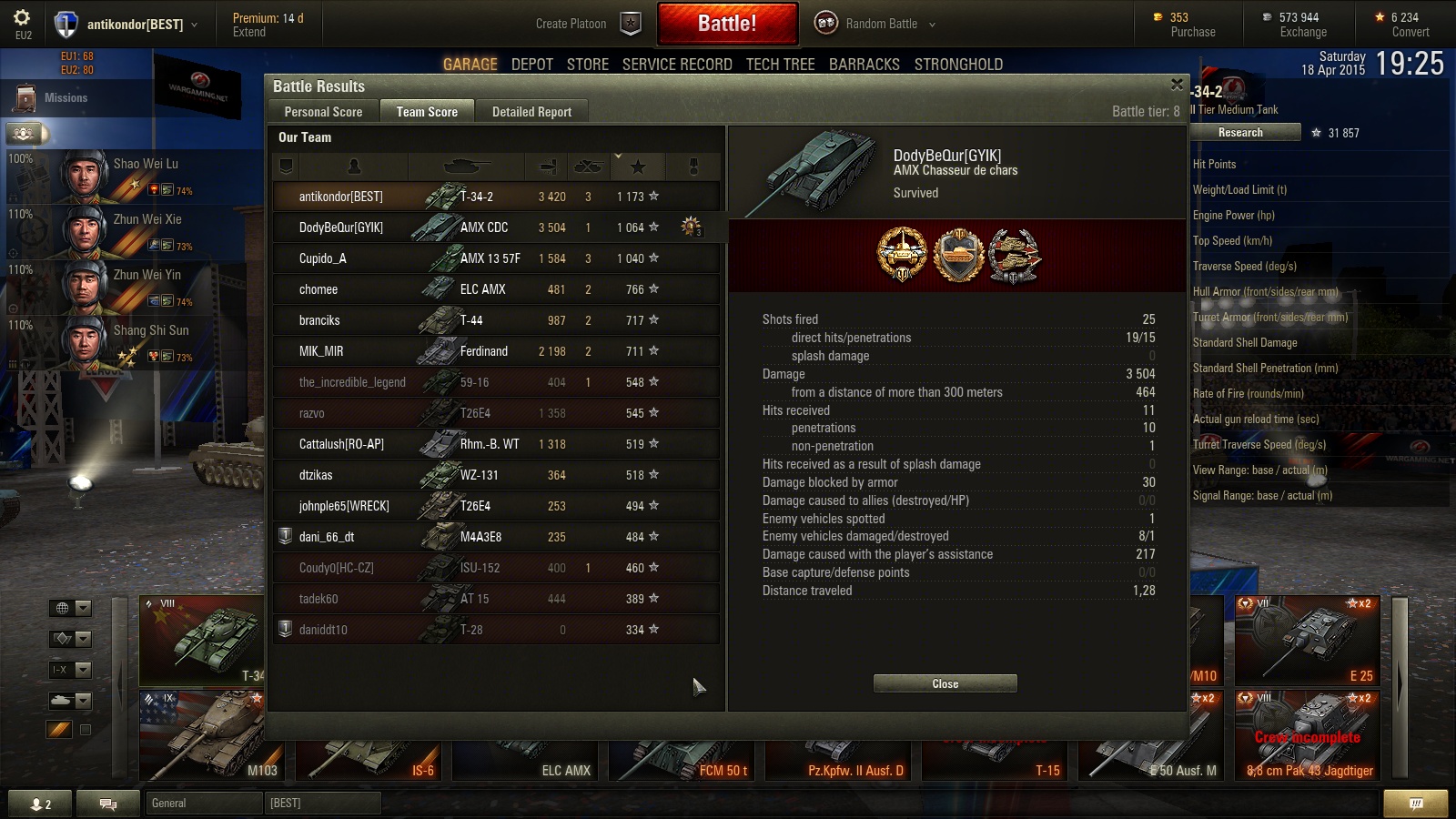The width and height of the screenshot is (1456, 819).
Task: Open the settings gear menu
Action: 22,18
